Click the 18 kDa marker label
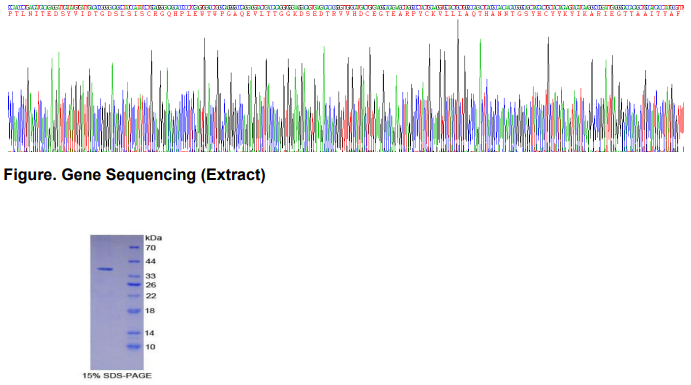The width and height of the screenshot is (691, 385). (150, 311)
